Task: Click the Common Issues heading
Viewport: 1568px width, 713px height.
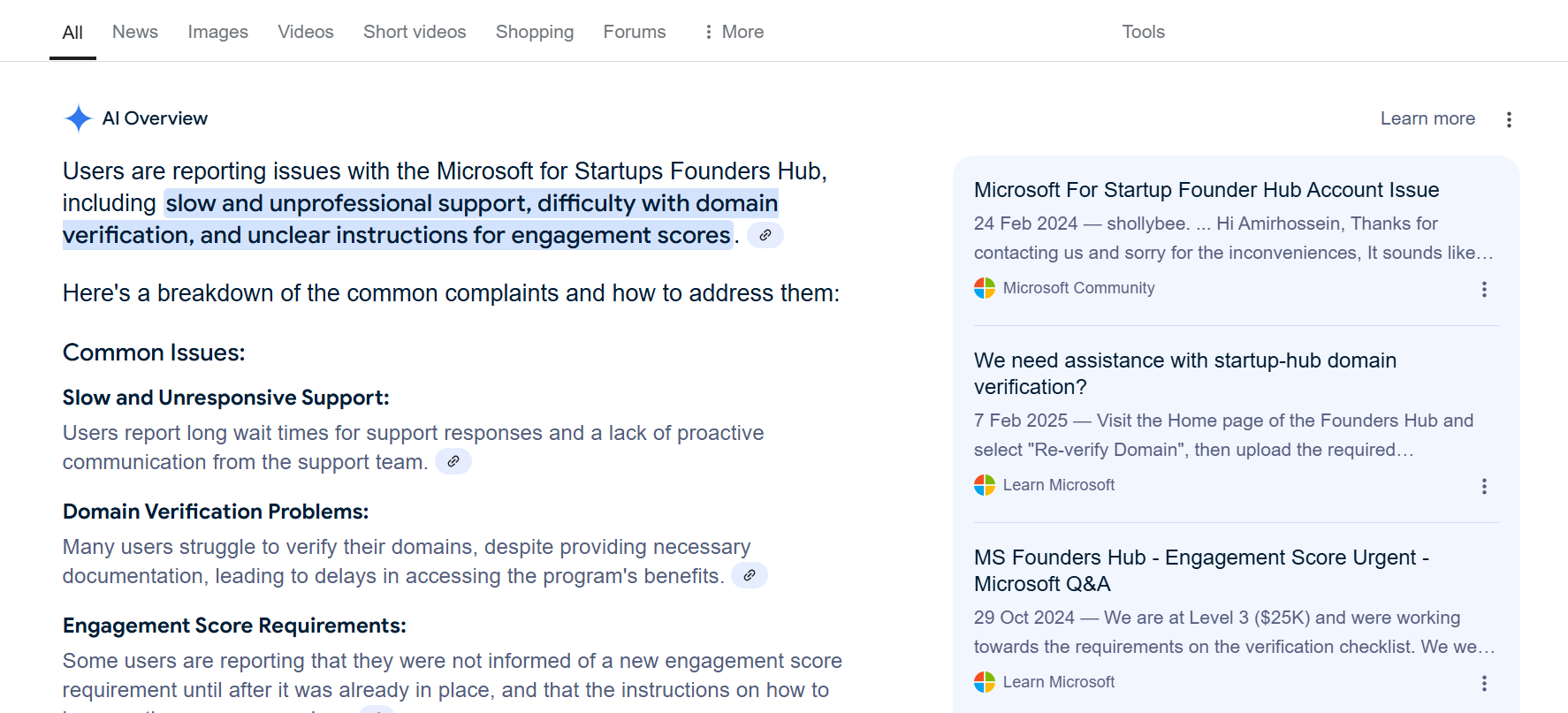Action: click(154, 353)
